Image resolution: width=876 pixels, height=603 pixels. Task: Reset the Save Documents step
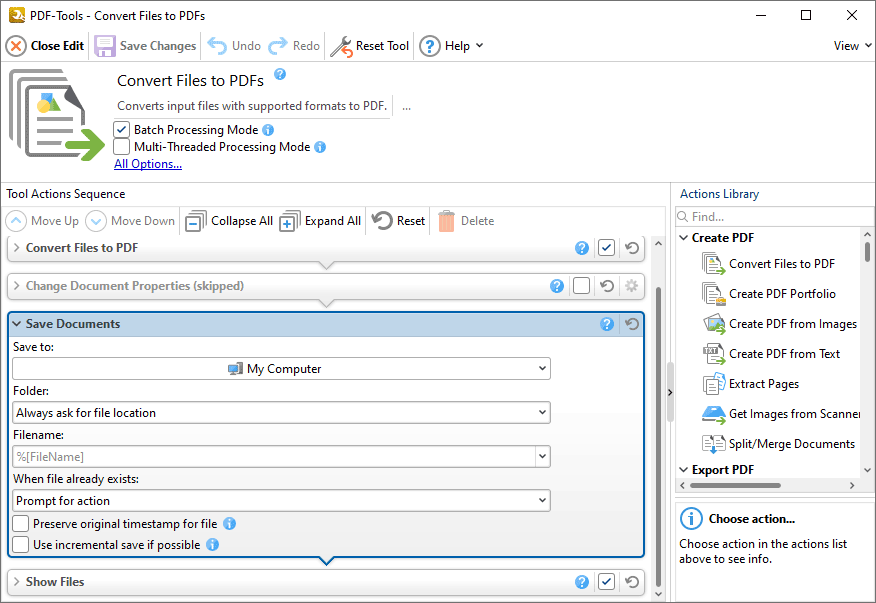(x=632, y=324)
